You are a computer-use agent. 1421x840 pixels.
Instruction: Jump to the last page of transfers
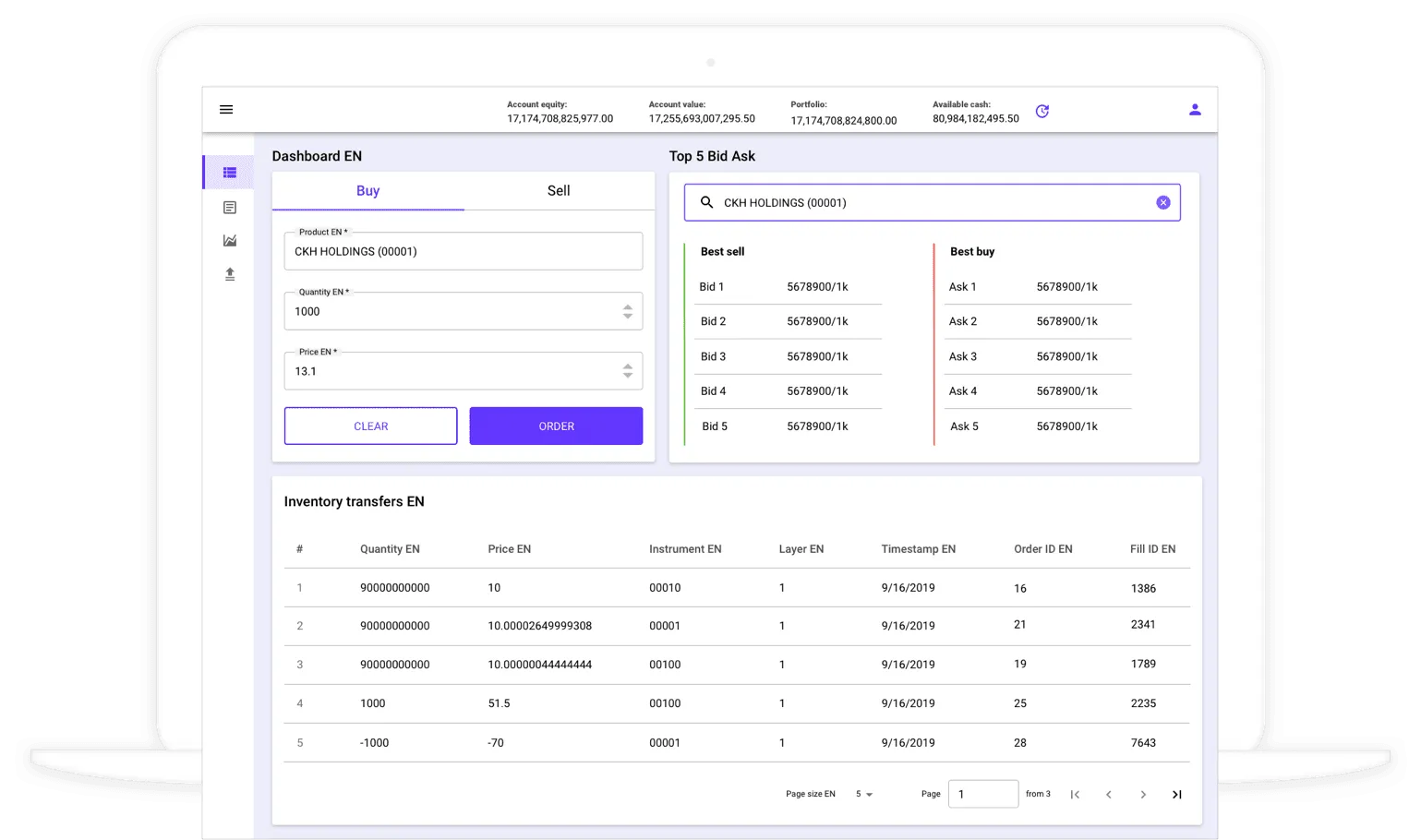1177,795
